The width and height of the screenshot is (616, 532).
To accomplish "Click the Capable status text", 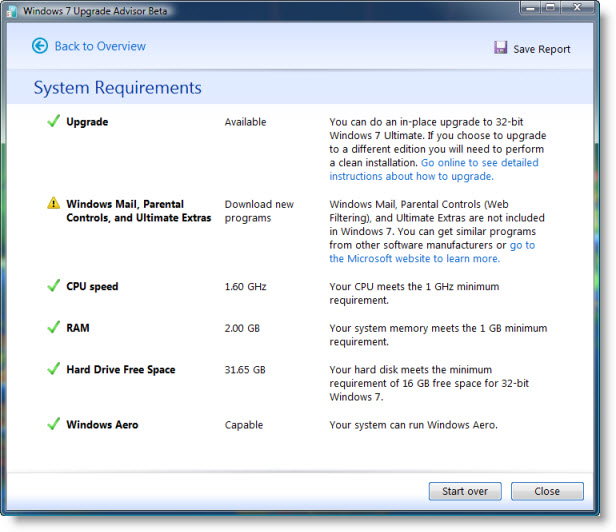I will 244,426.
